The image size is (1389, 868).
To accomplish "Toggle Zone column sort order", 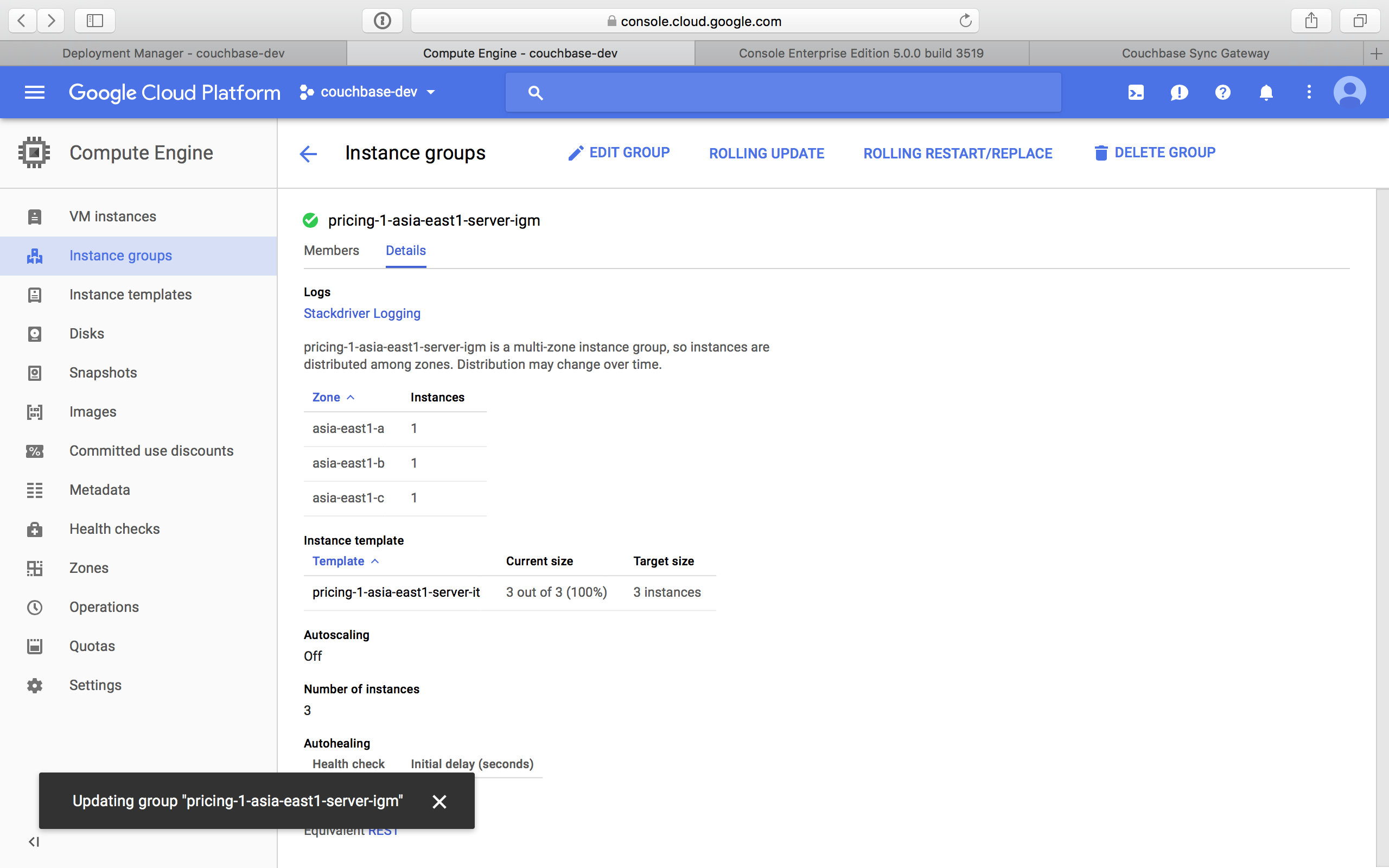I will pyautogui.click(x=334, y=397).
